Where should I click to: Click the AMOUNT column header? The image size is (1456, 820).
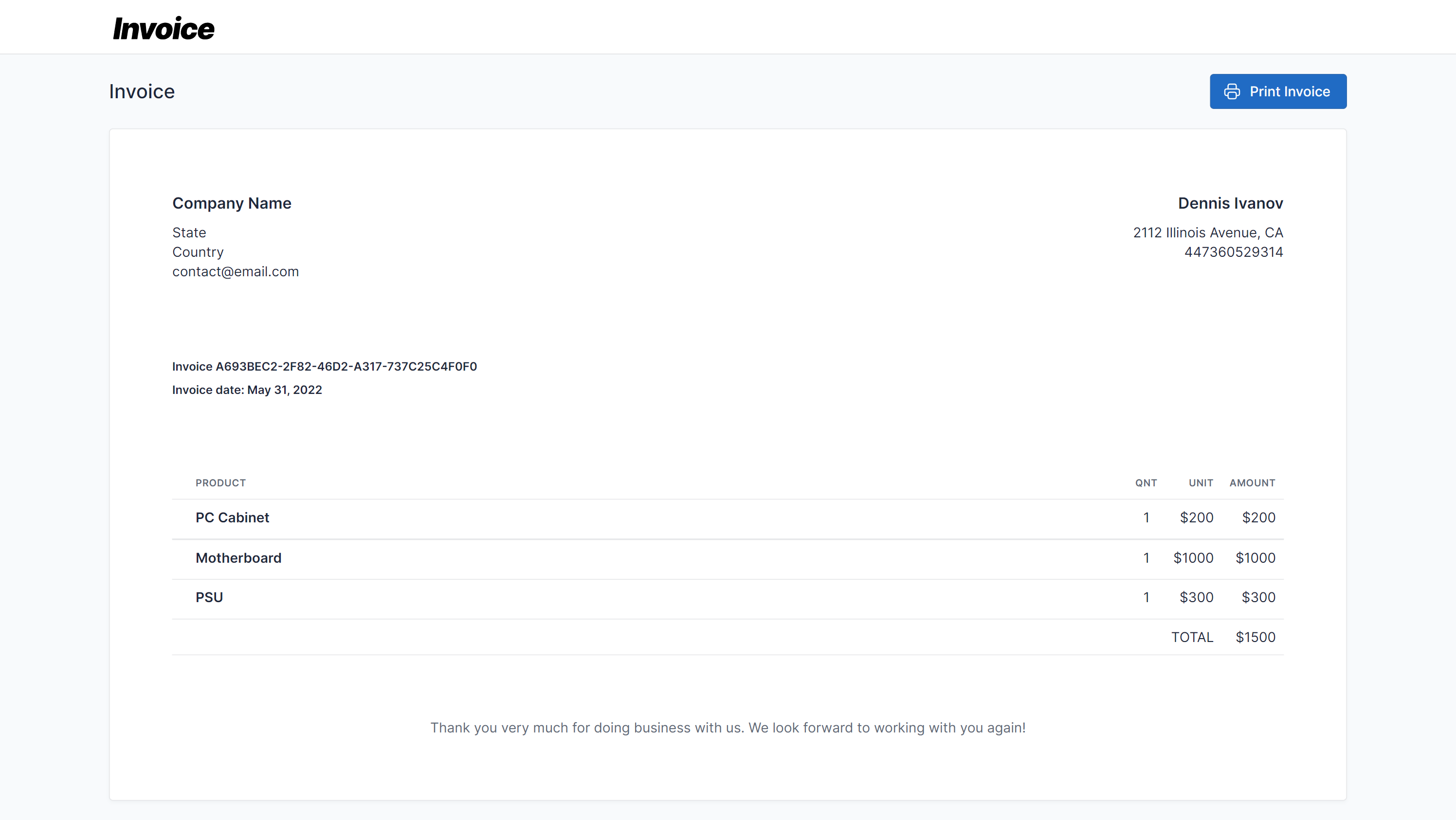pos(1253,483)
